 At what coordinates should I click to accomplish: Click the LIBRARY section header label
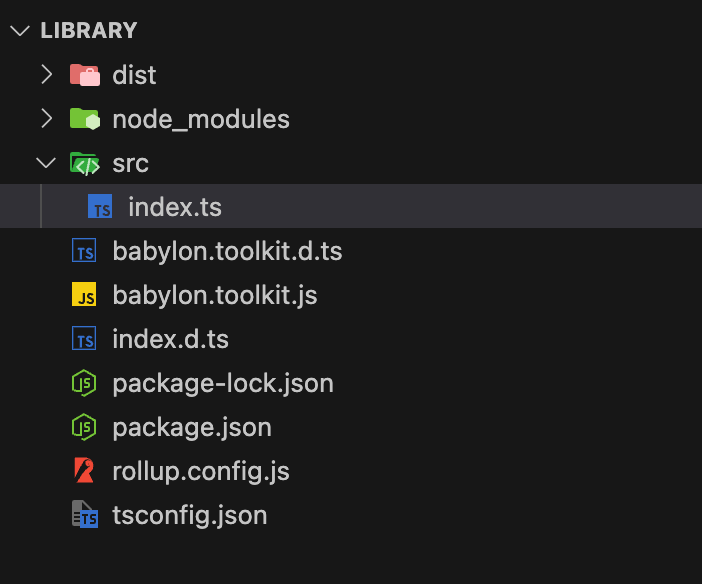(89, 30)
